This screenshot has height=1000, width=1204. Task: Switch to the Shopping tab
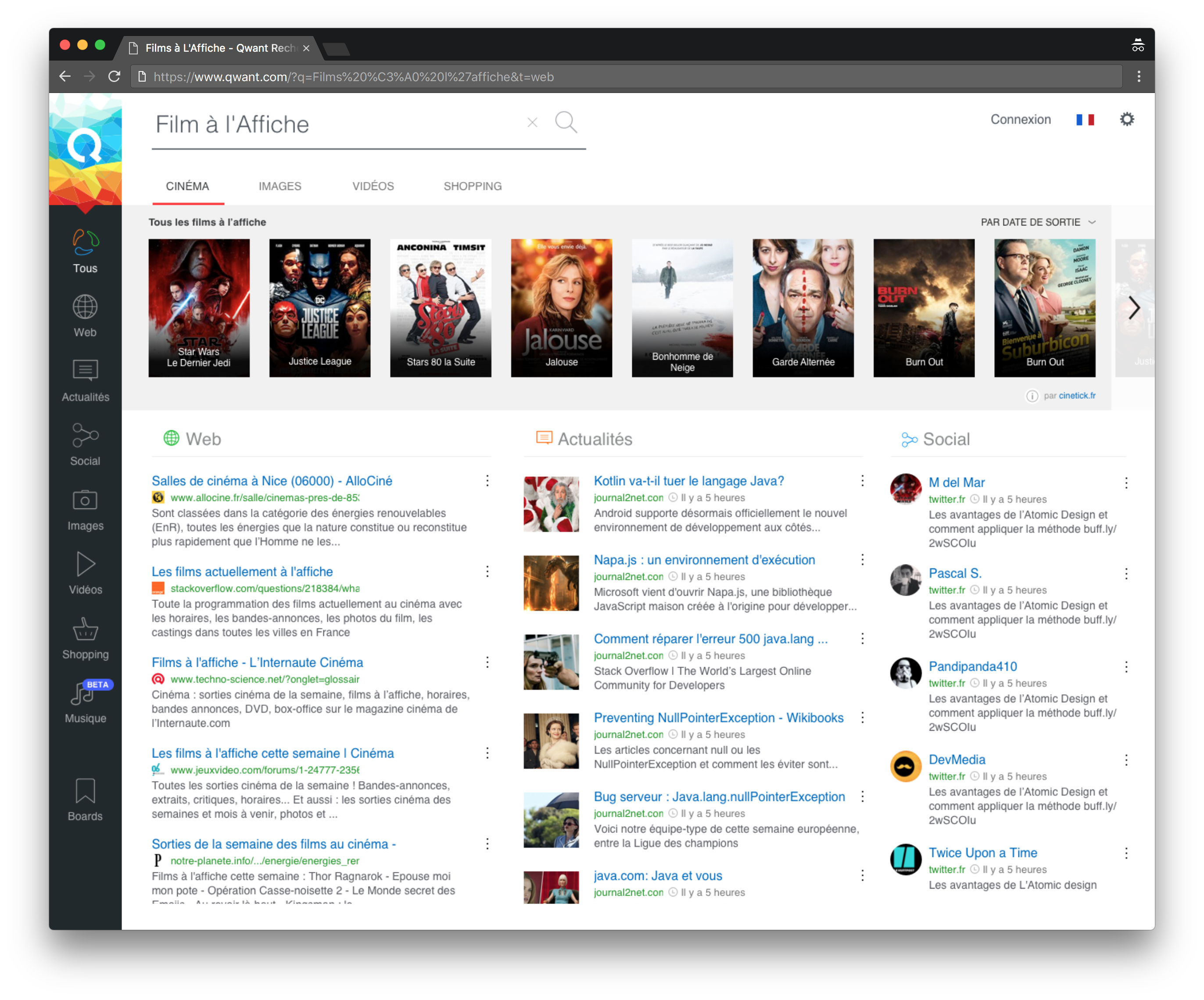[473, 187]
